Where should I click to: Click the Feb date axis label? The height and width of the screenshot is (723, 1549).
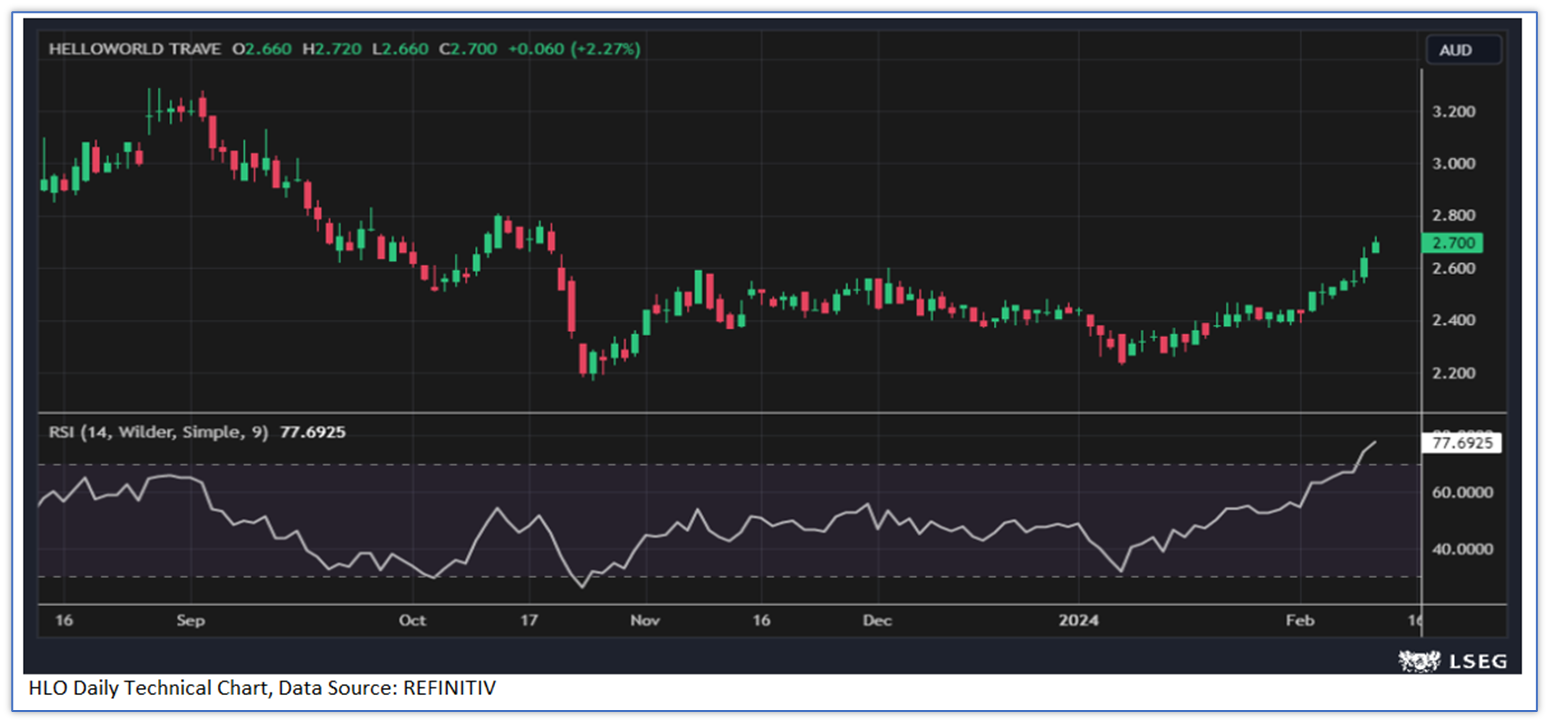click(x=1299, y=620)
